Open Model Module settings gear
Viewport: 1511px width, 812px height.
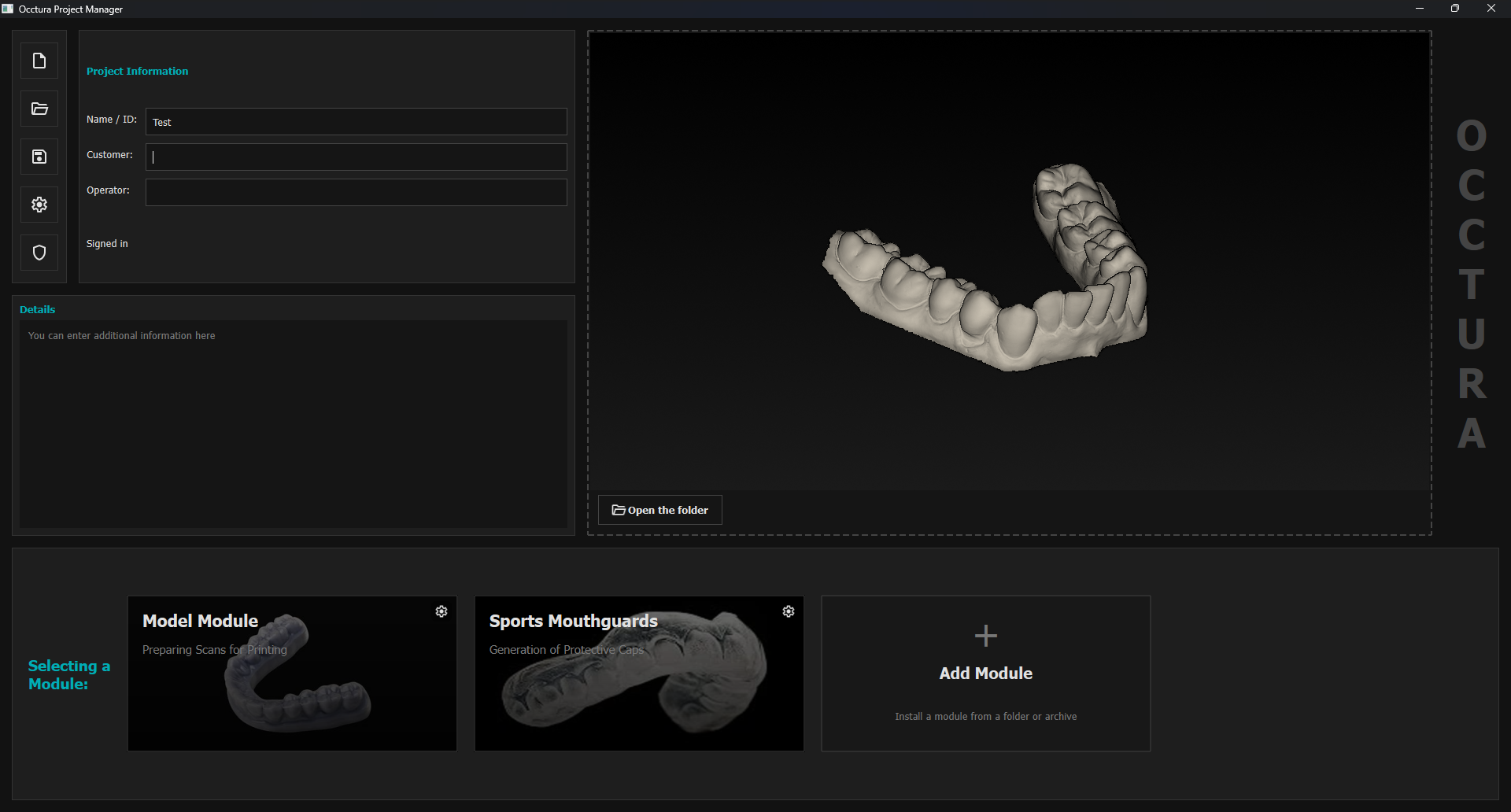pyautogui.click(x=441, y=611)
